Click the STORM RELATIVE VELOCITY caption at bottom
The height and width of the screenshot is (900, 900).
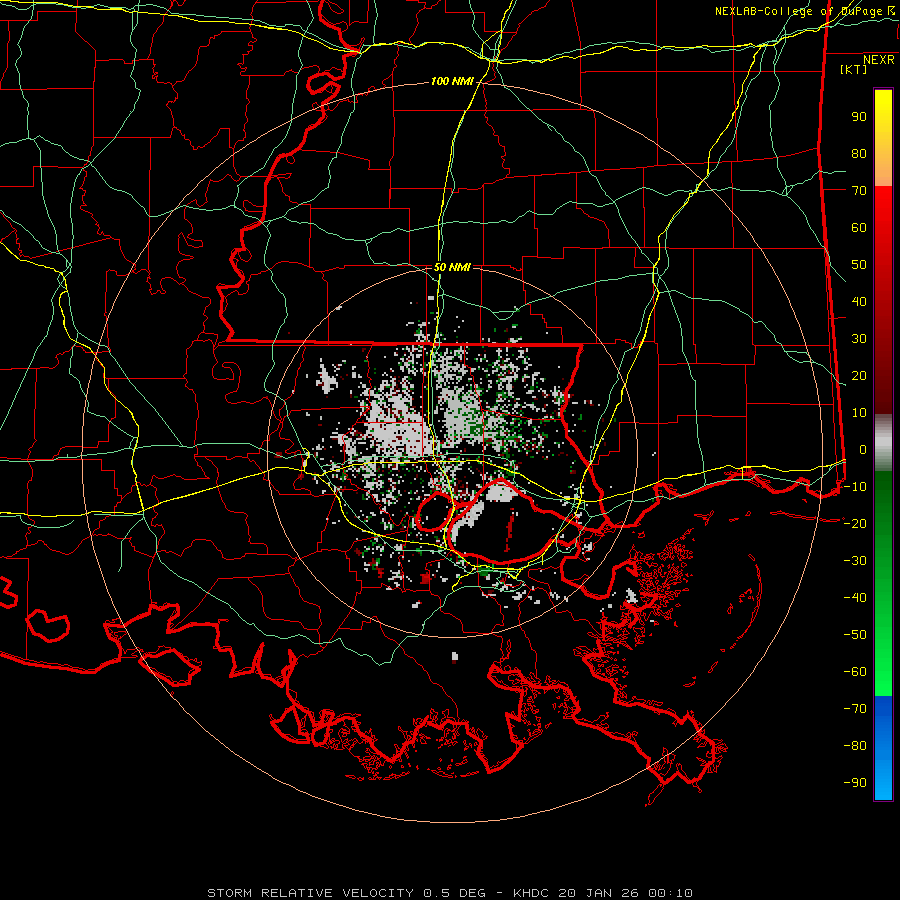450,893
